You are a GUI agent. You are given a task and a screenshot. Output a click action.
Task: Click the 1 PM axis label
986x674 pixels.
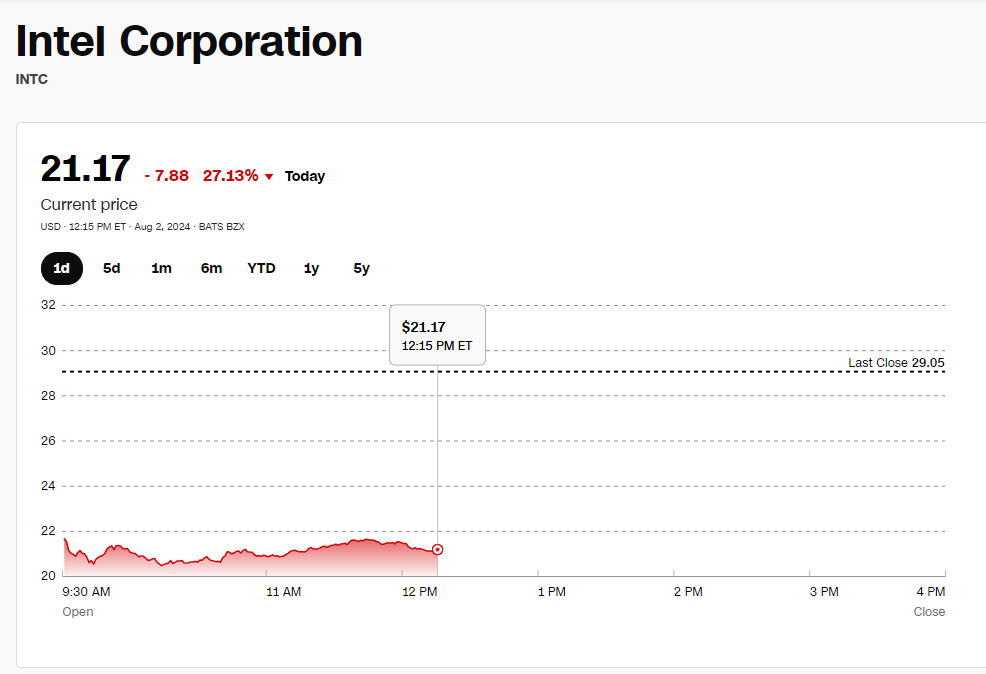click(x=551, y=592)
